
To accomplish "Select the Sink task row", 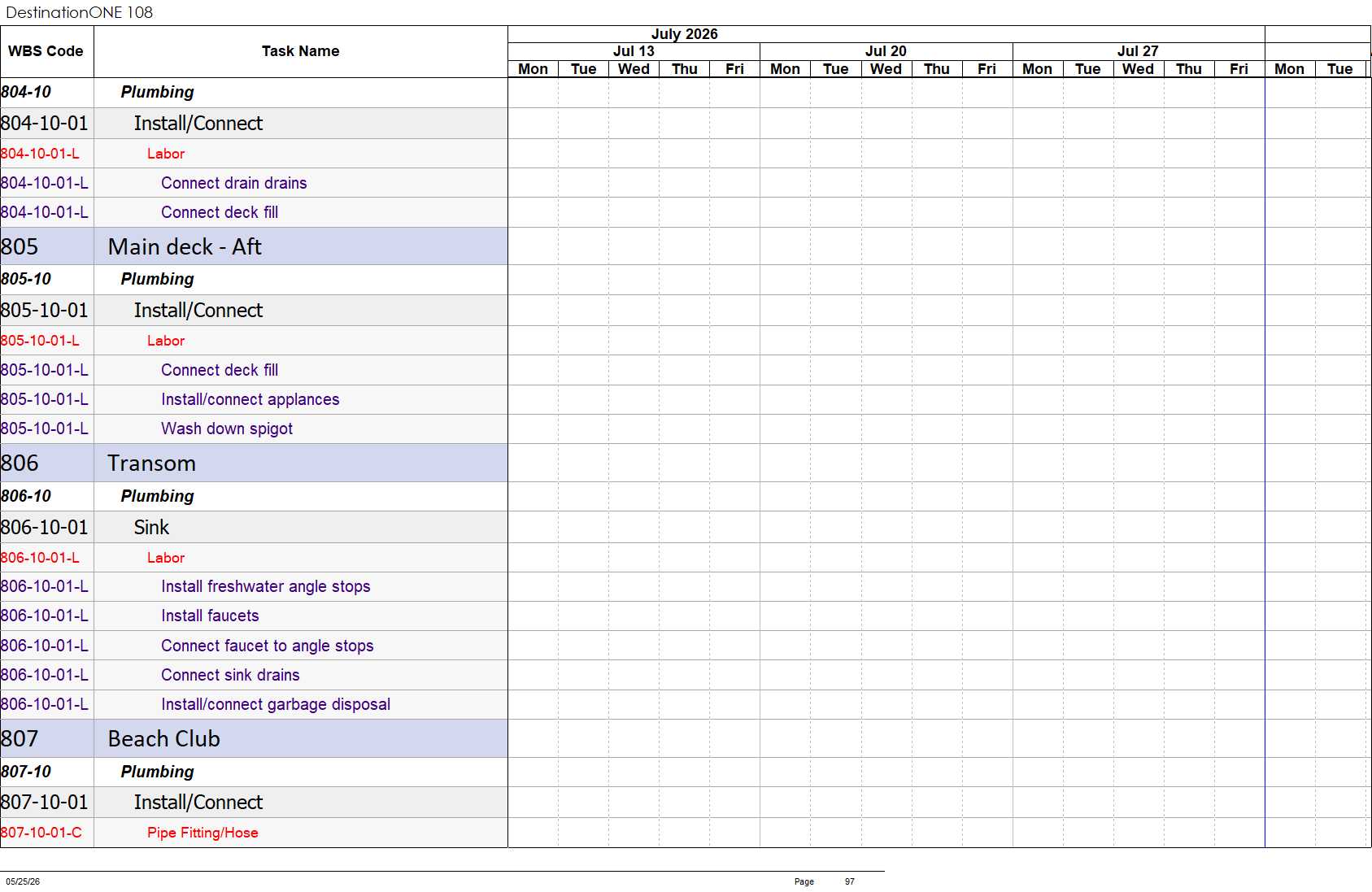I will [x=301, y=527].
